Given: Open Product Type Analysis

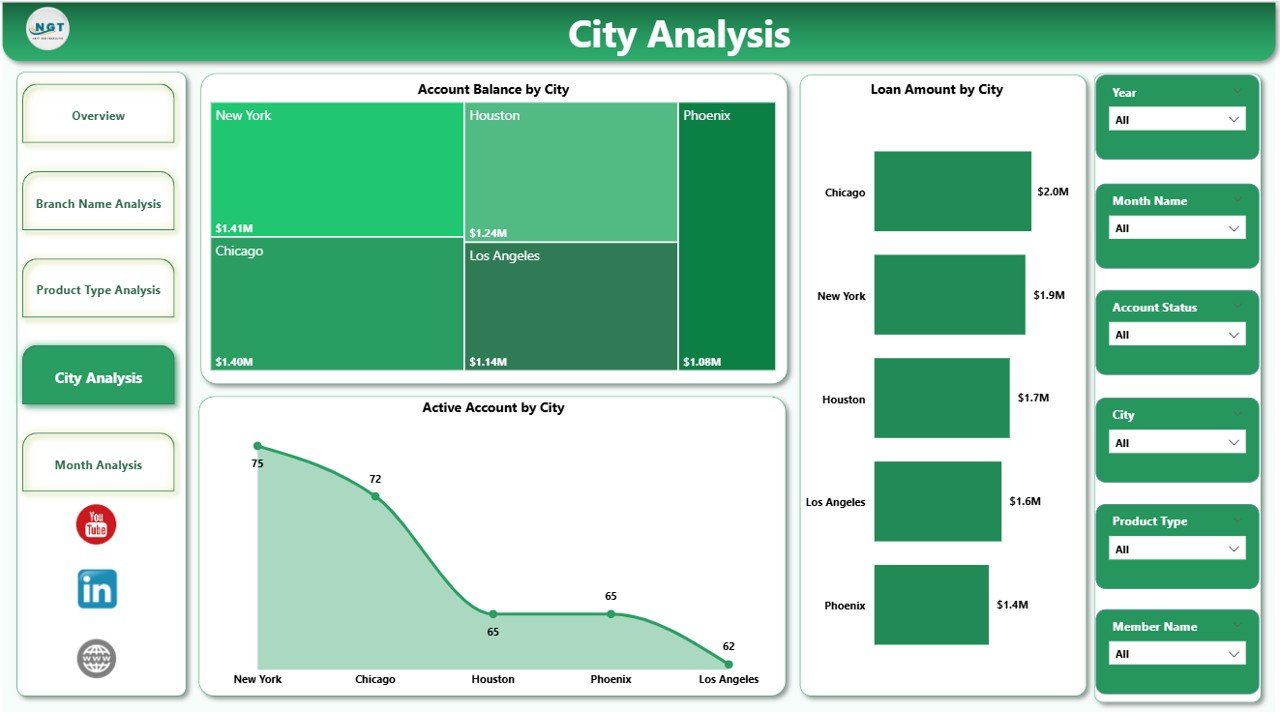Looking at the screenshot, I should [x=97, y=288].
